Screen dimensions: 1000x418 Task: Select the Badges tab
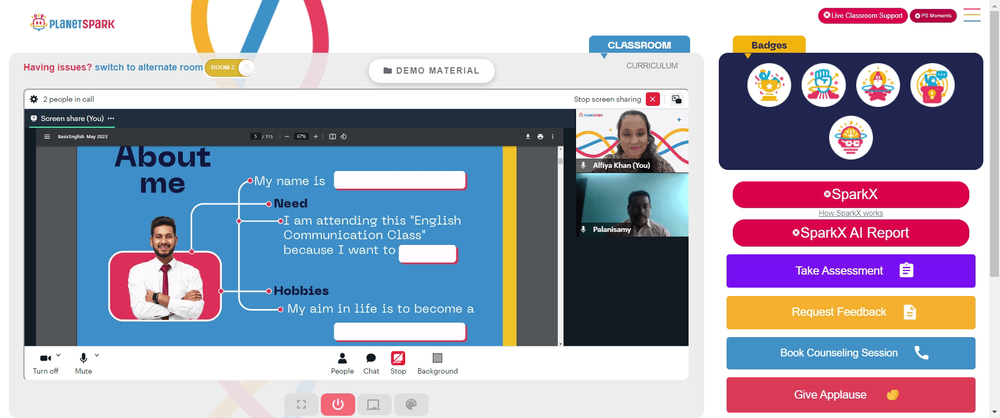pyautogui.click(x=769, y=45)
